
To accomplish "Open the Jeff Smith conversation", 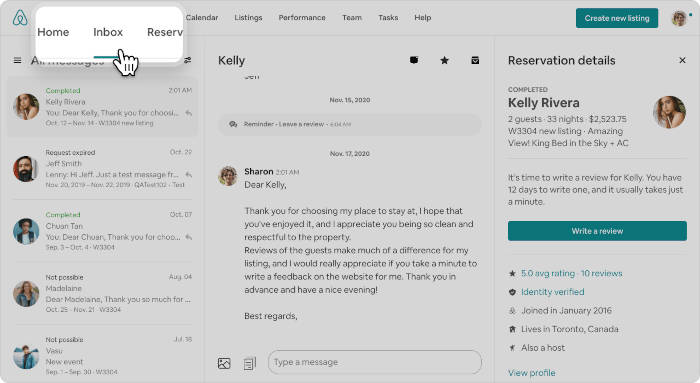I will point(102,168).
